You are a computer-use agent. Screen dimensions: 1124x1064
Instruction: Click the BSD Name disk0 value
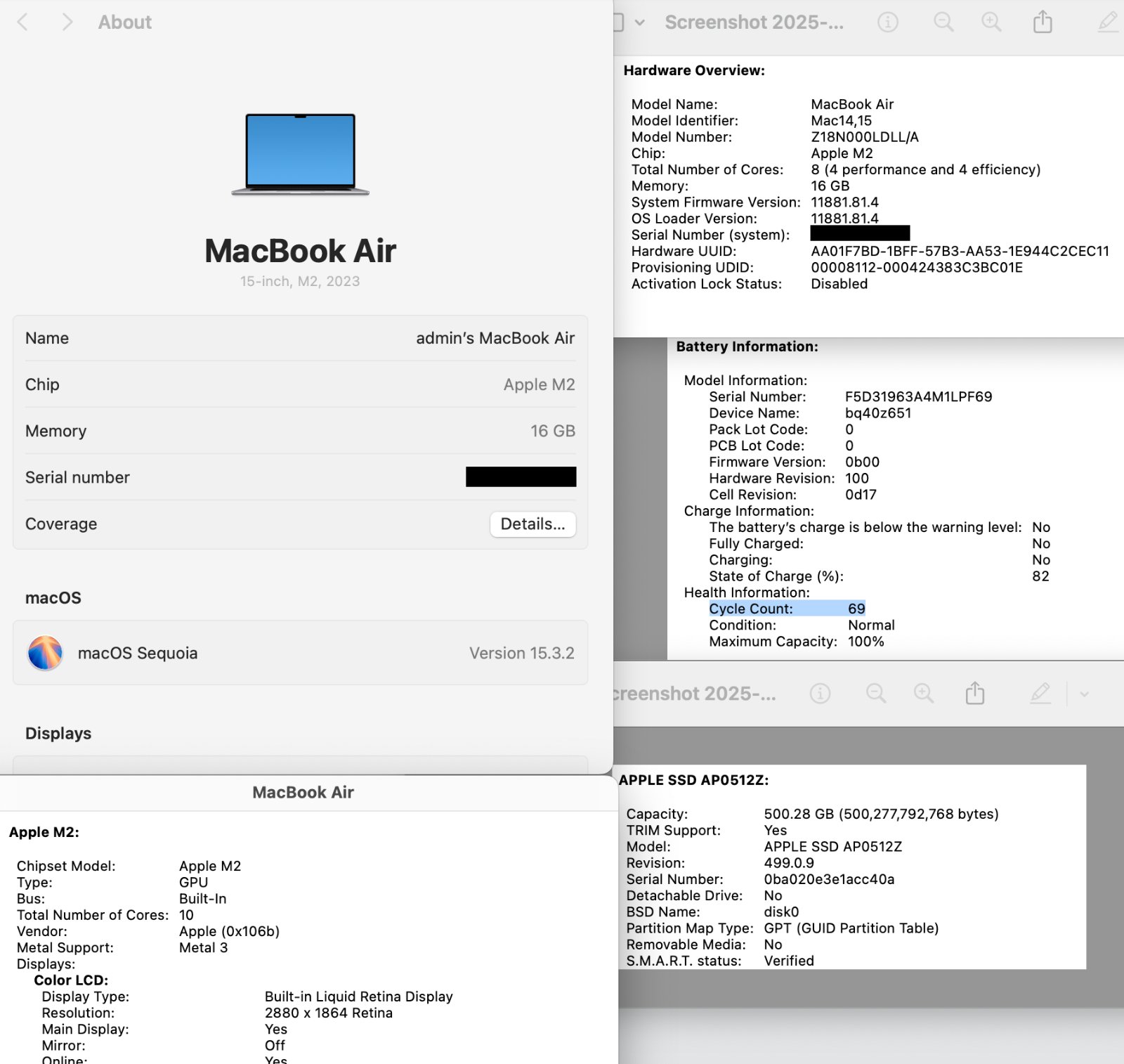pyautogui.click(x=782, y=912)
